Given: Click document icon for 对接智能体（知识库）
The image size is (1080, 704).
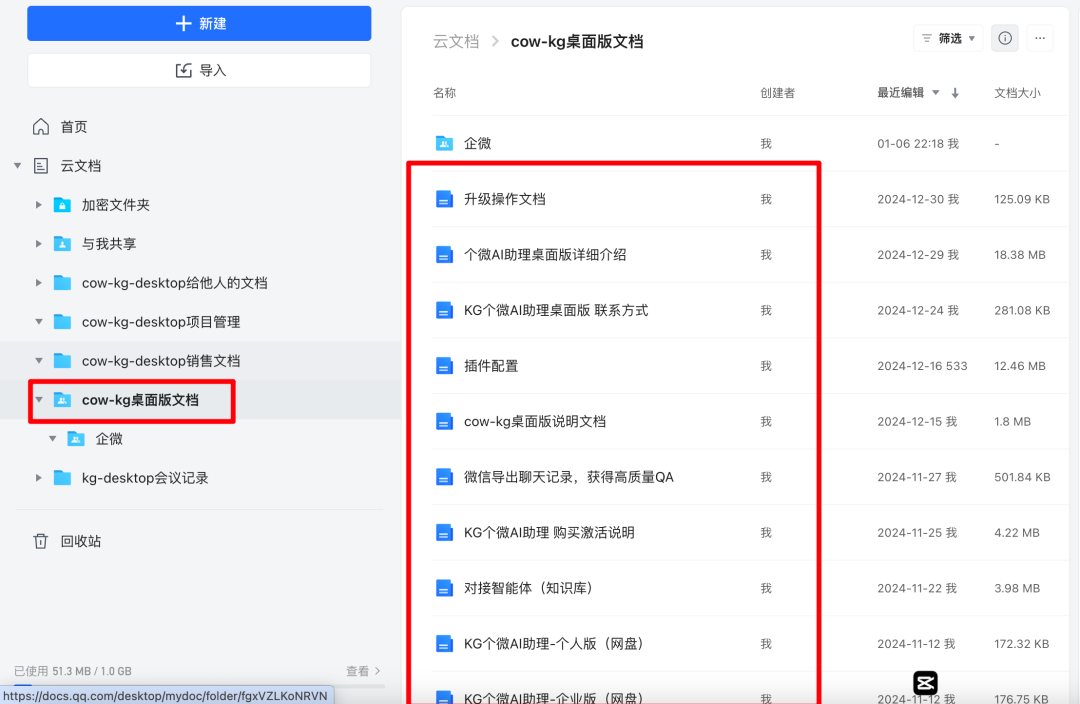Looking at the screenshot, I should click(x=444, y=588).
